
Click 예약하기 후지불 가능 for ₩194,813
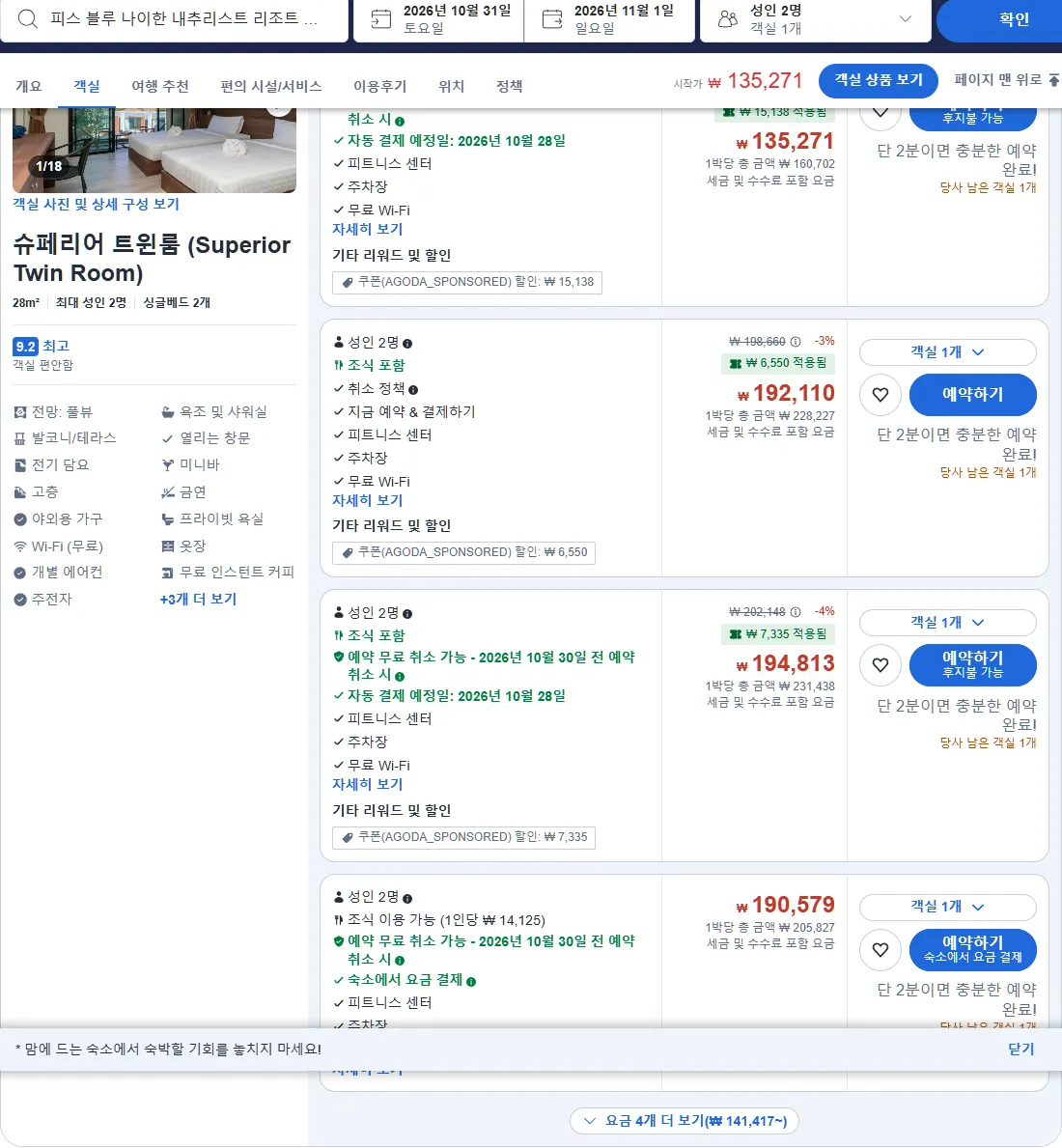click(x=973, y=665)
